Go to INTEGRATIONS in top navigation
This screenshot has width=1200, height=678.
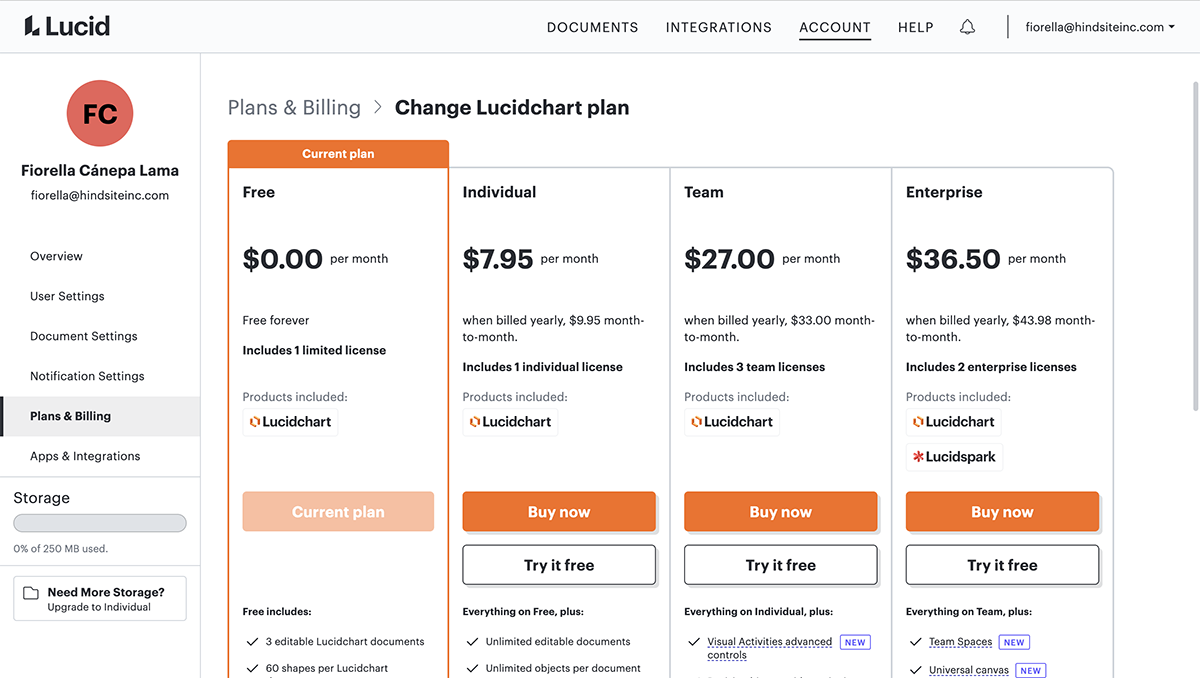tap(719, 28)
